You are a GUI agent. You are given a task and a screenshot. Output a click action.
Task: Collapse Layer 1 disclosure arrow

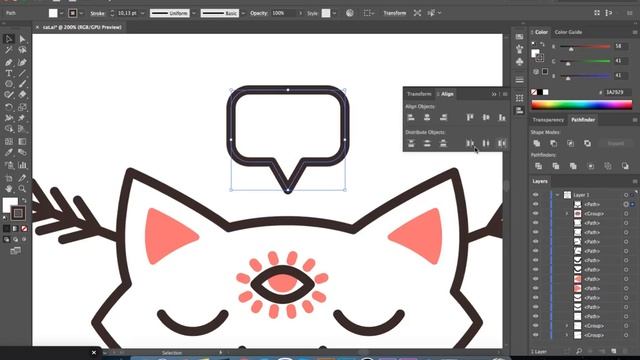(x=558, y=195)
